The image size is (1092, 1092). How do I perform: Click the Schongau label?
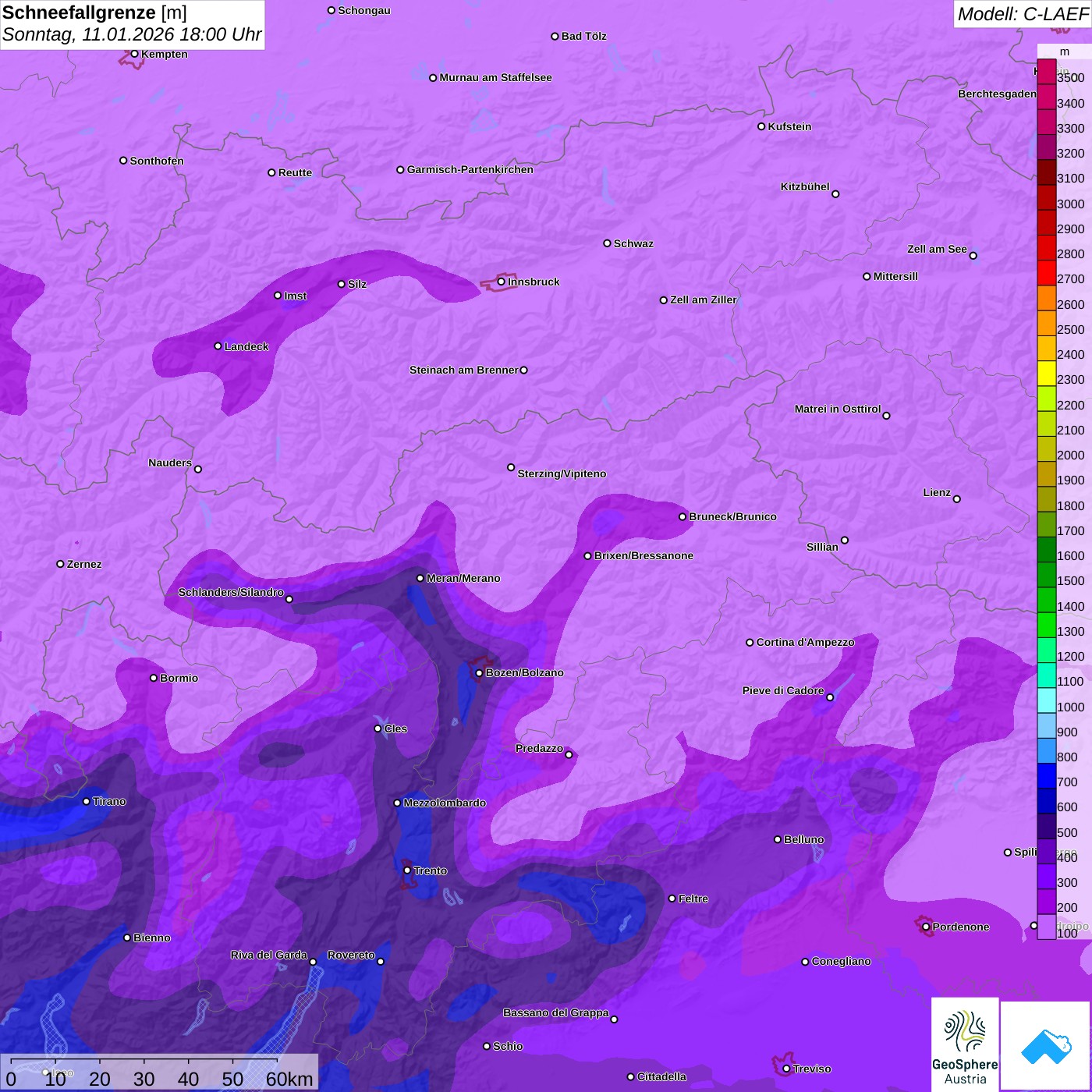point(364,10)
